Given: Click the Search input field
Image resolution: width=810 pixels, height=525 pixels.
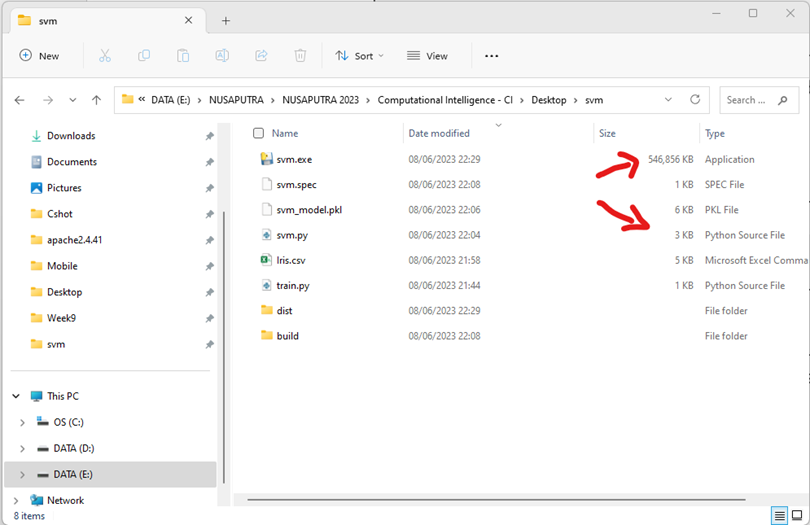Looking at the screenshot, I should click(x=750, y=100).
